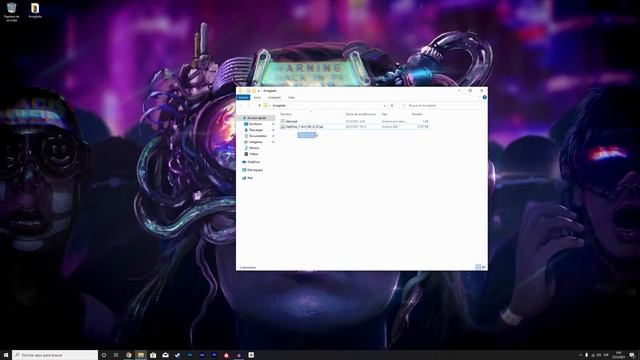This screenshot has height=360, width=640.
Task: Click the address bar path field
Action: [x=324, y=106]
